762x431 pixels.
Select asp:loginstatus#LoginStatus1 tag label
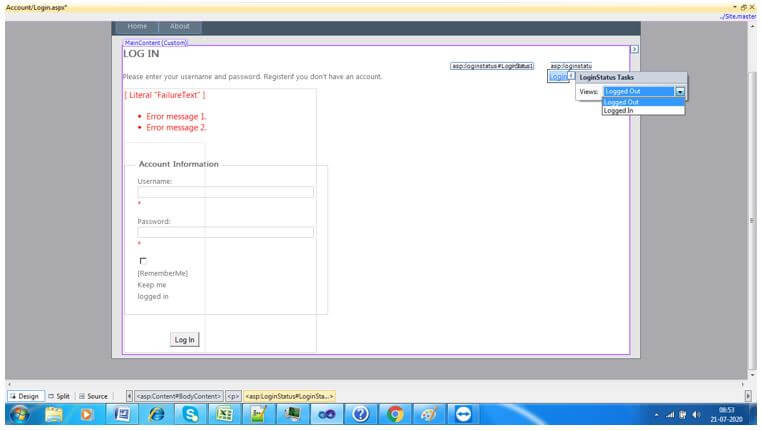pyautogui.click(x=492, y=66)
